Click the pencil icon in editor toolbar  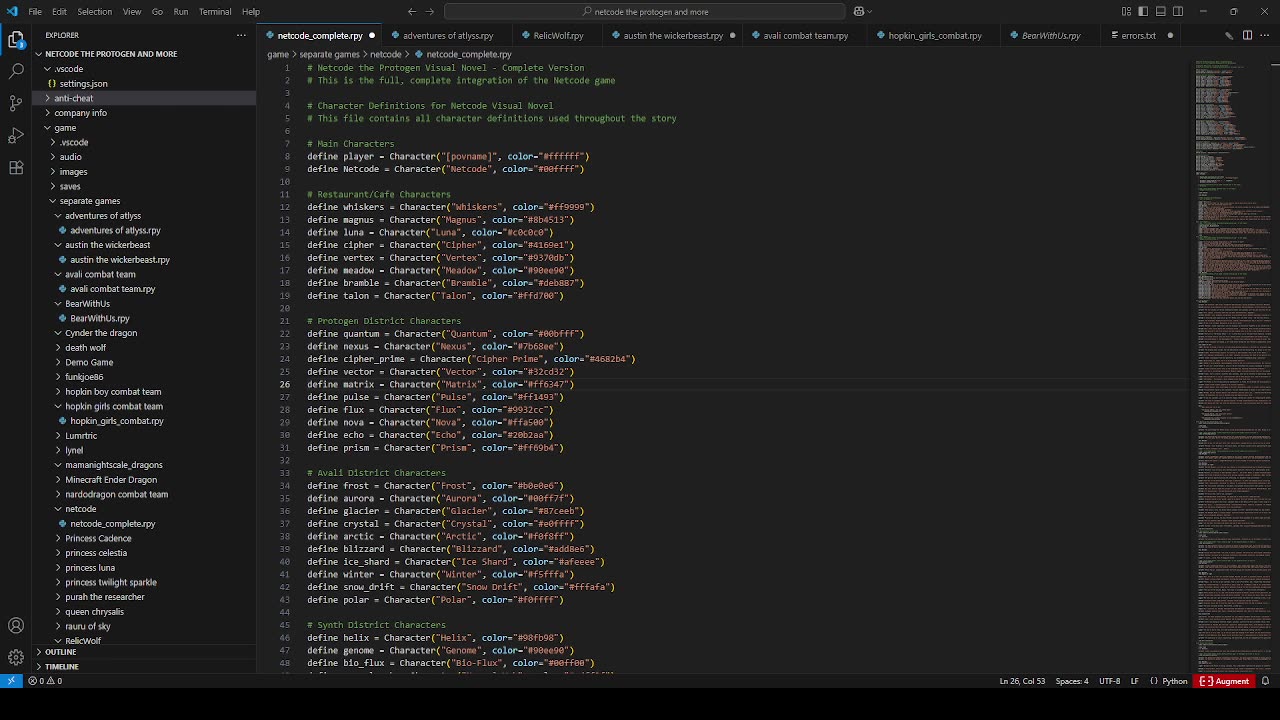(x=1229, y=35)
